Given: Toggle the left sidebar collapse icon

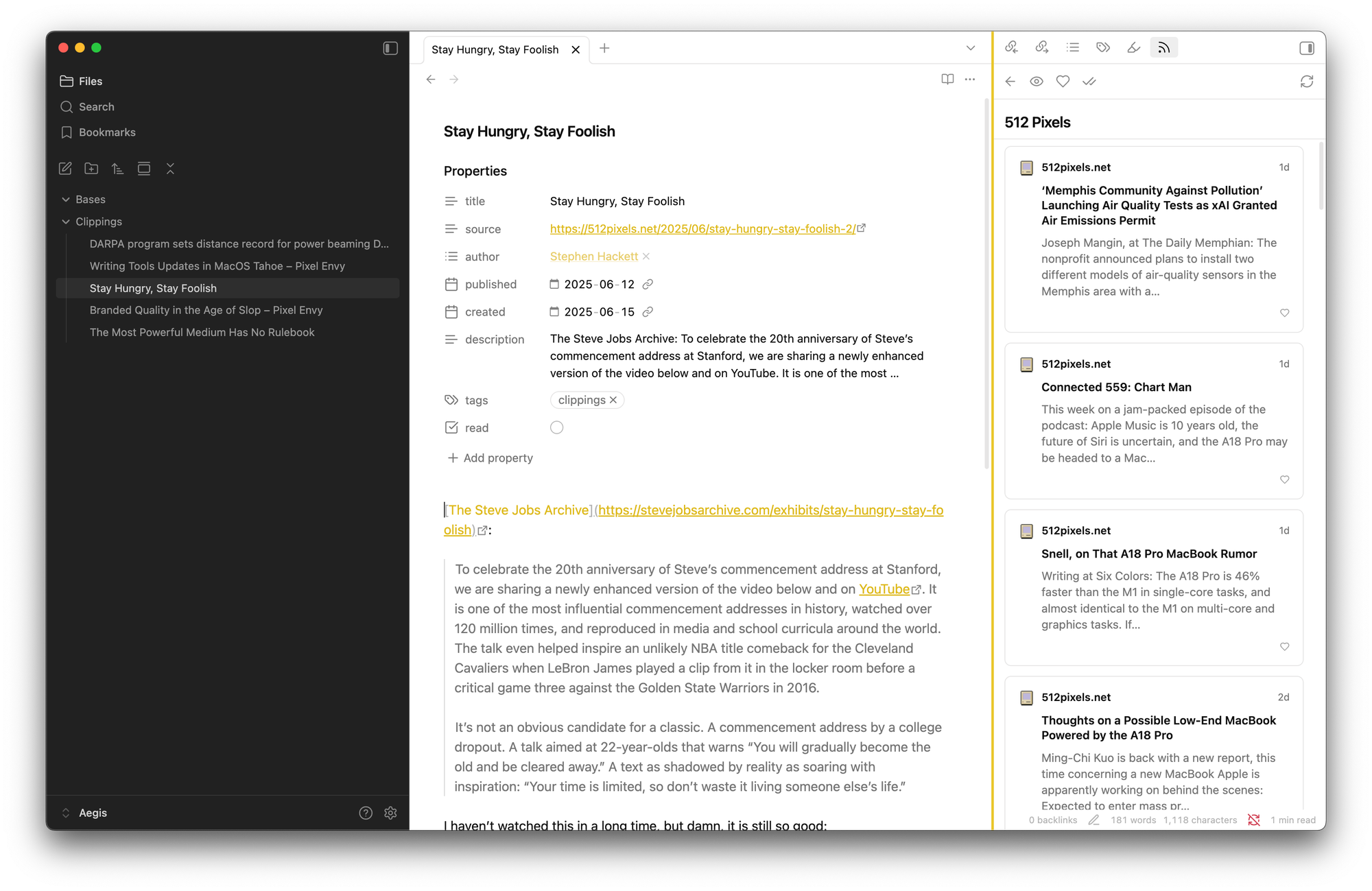Looking at the screenshot, I should 390,48.
